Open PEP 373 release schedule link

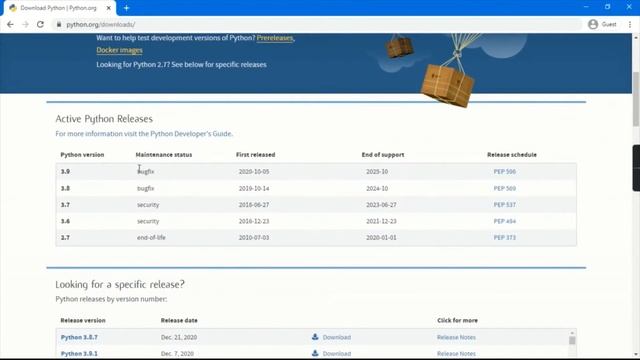click(504, 238)
